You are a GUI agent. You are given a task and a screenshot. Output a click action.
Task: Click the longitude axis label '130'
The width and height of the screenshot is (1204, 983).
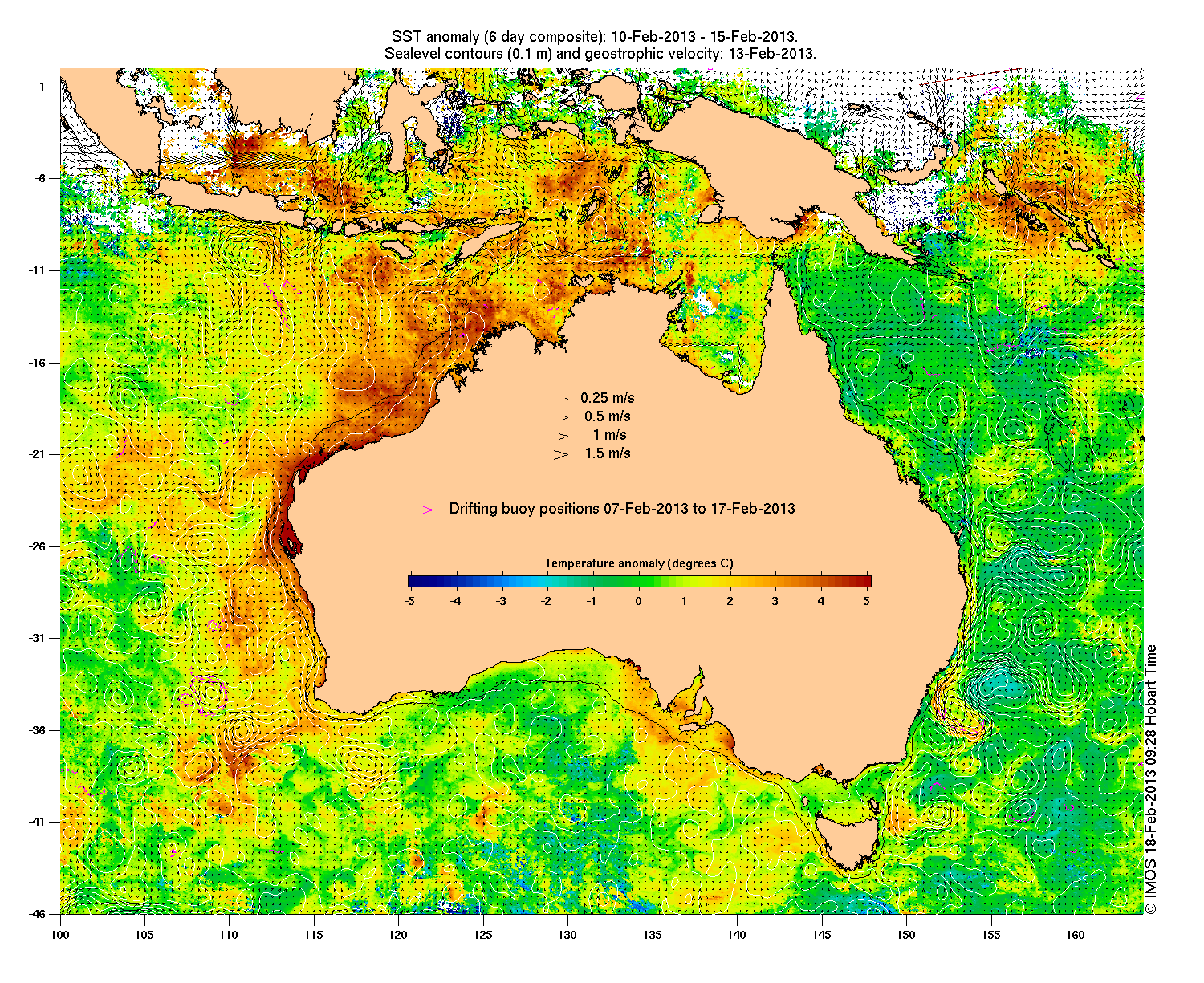(567, 935)
